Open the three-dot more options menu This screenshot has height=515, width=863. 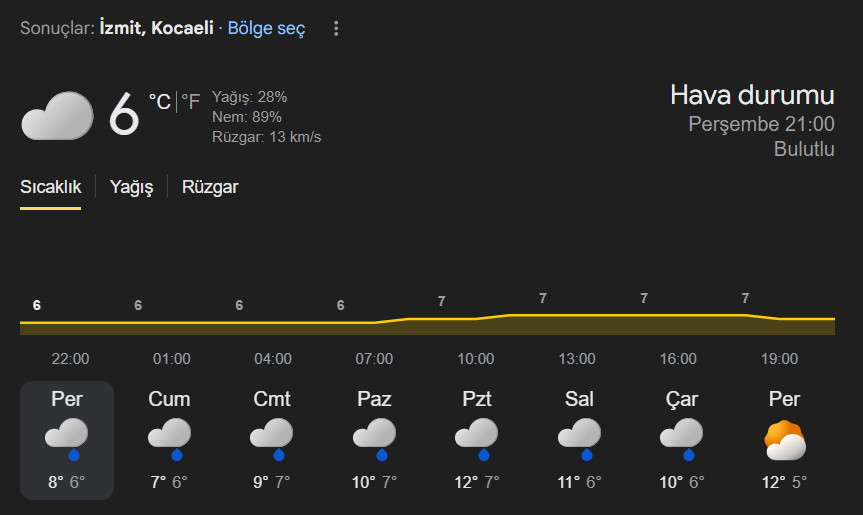[x=336, y=29]
